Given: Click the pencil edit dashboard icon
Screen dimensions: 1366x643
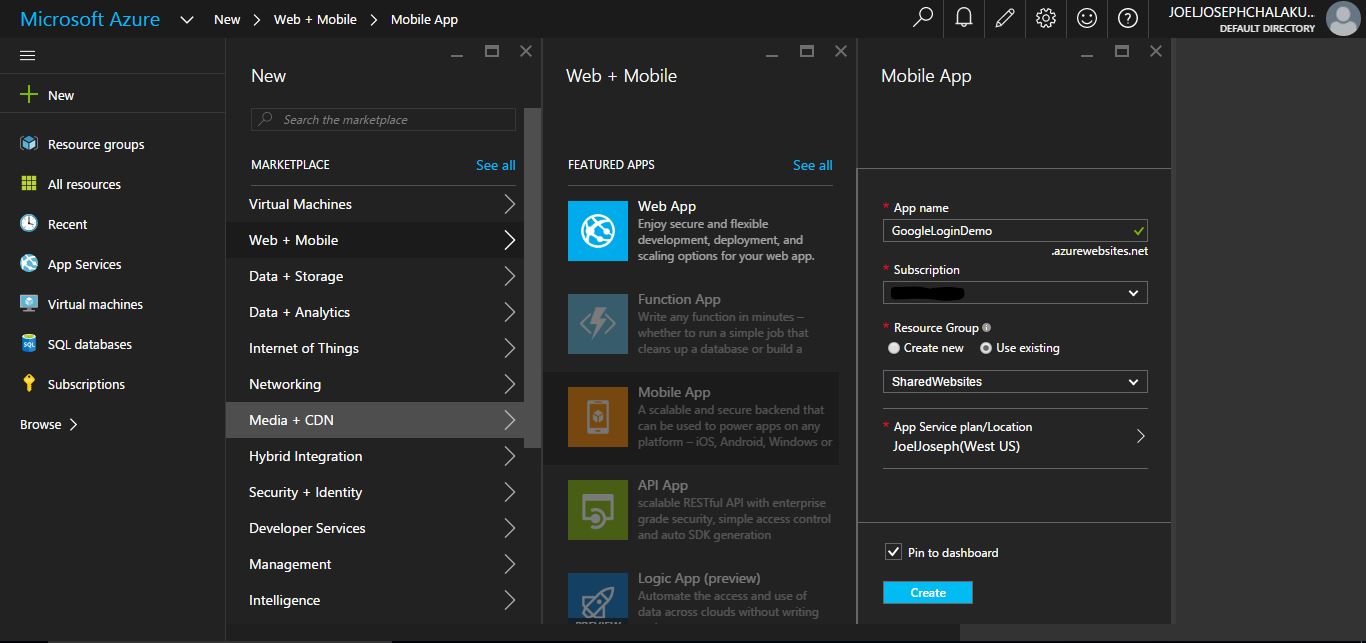Looking at the screenshot, I should pos(1005,18).
